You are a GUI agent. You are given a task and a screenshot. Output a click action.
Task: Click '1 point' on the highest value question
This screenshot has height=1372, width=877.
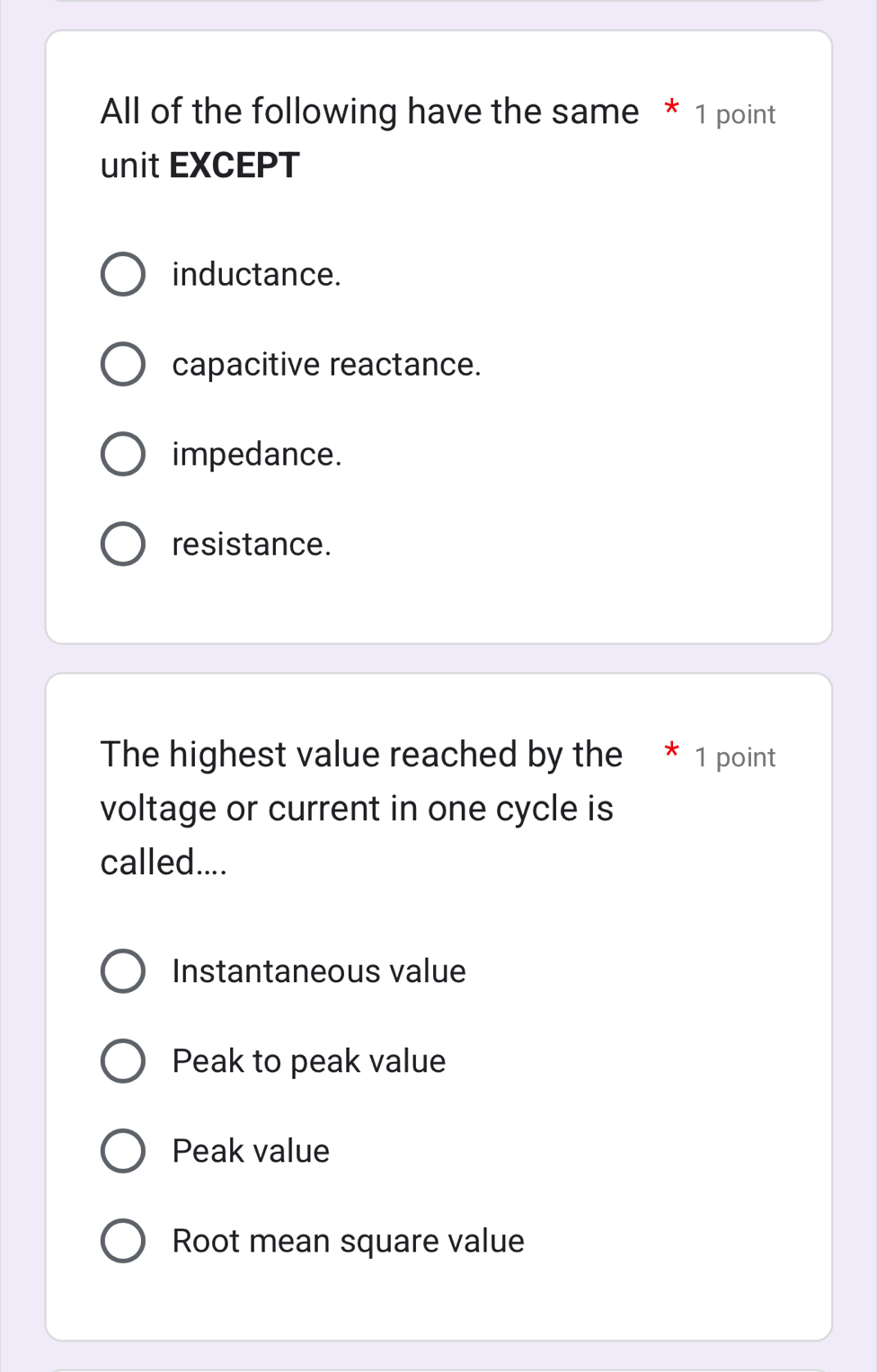[x=735, y=757]
